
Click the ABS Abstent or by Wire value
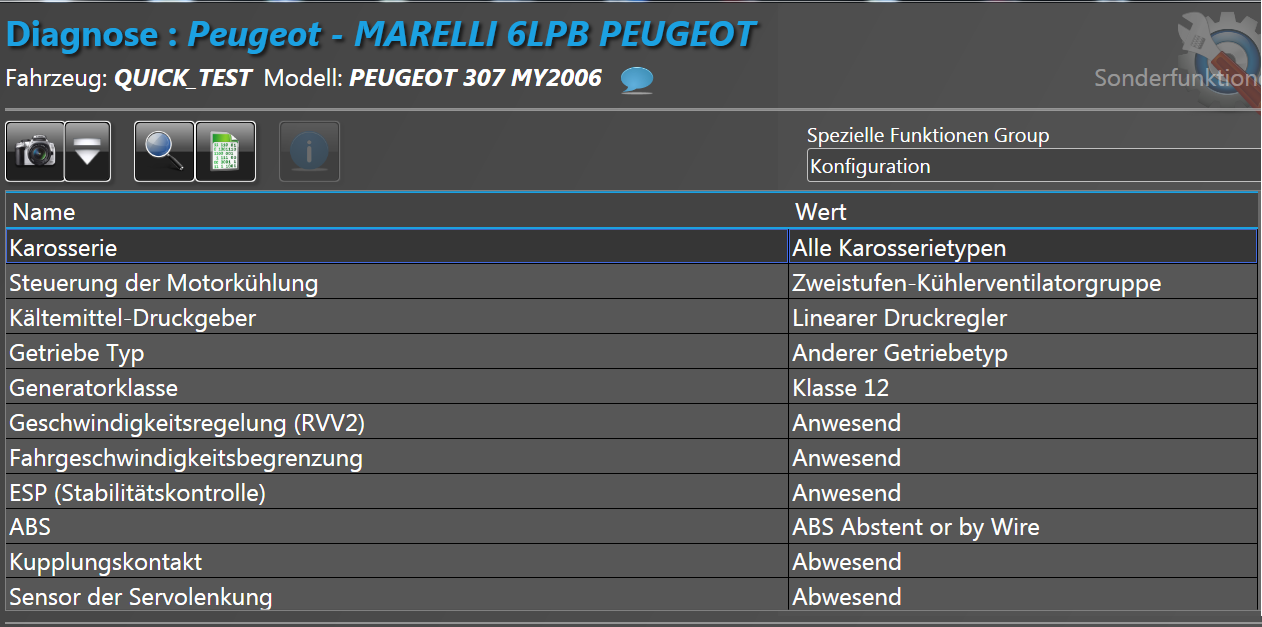pyautogui.click(x=916, y=527)
